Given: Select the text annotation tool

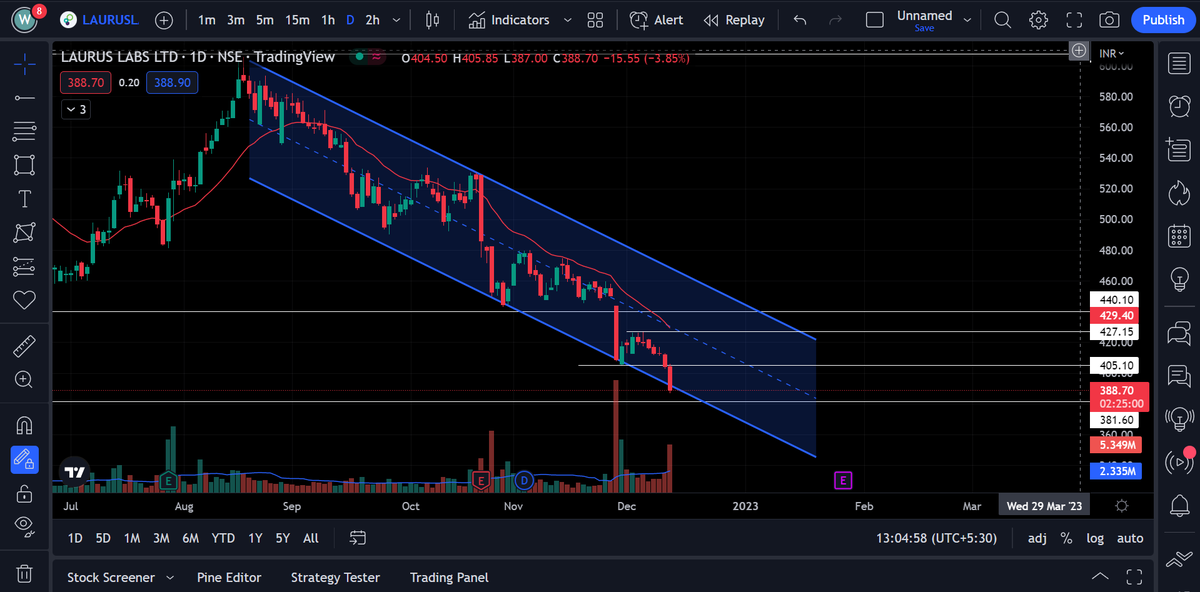Looking at the screenshot, I should pyautogui.click(x=25, y=199).
